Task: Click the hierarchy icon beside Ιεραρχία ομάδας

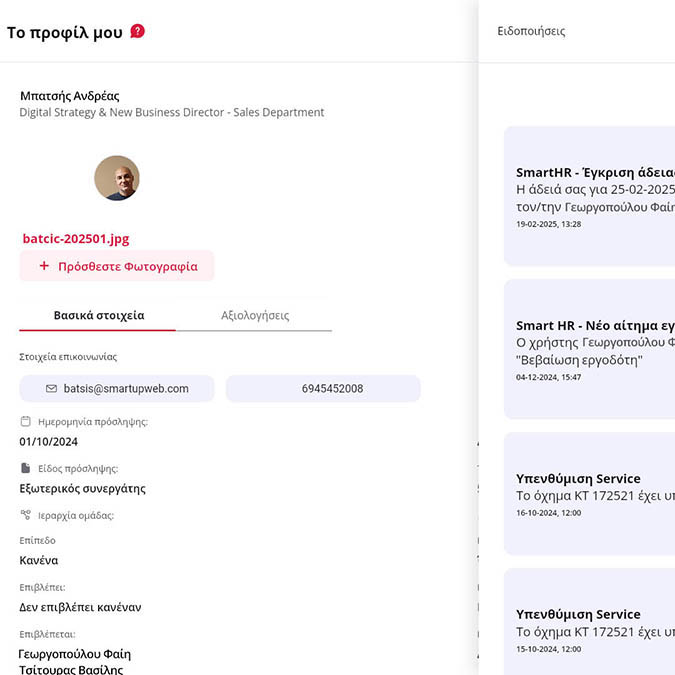Action: (25, 515)
